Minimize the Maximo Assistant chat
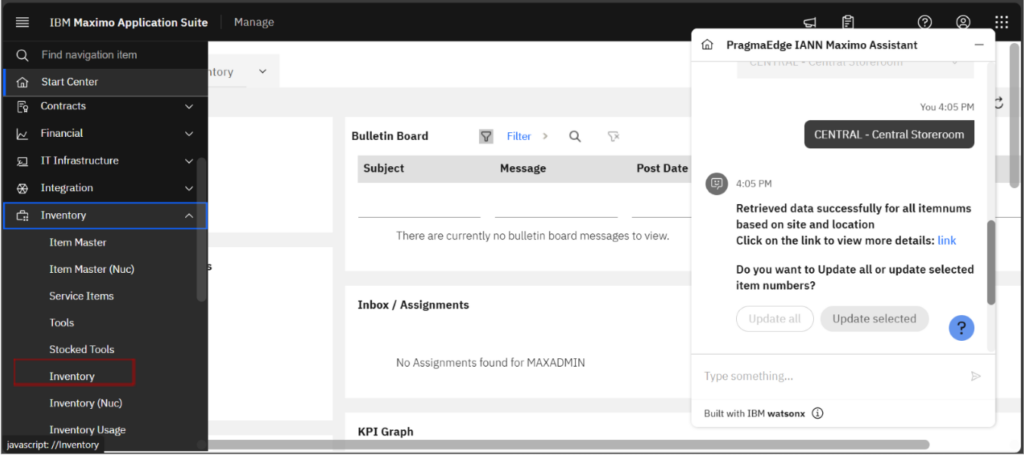 979,45
